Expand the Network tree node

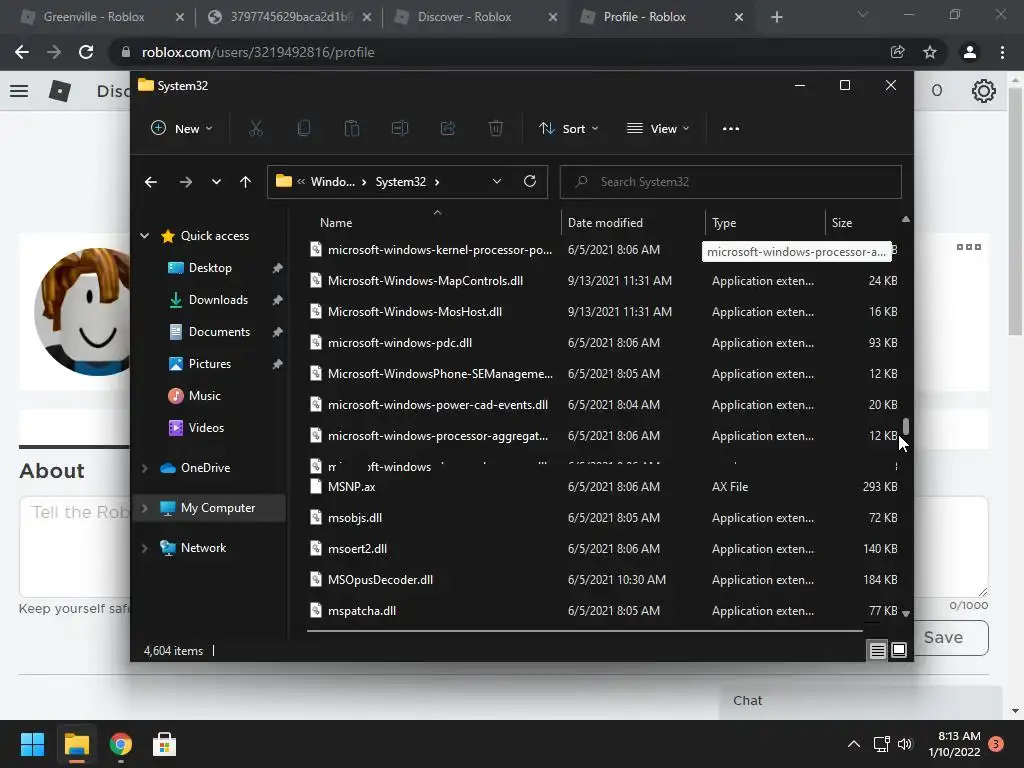pyautogui.click(x=144, y=548)
